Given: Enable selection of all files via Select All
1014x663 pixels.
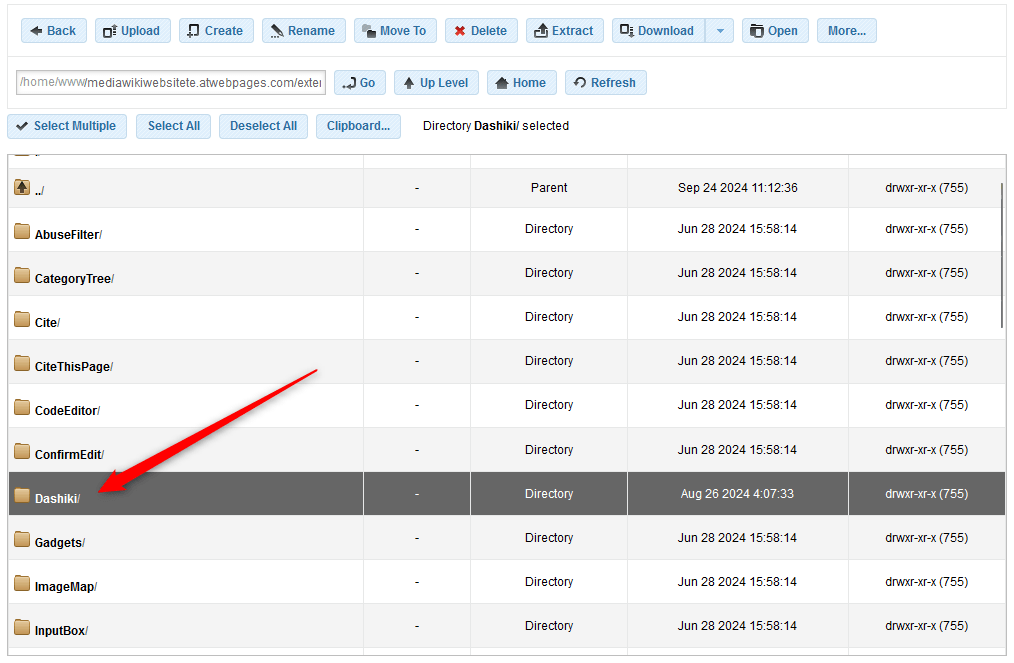Looking at the screenshot, I should 173,126.
